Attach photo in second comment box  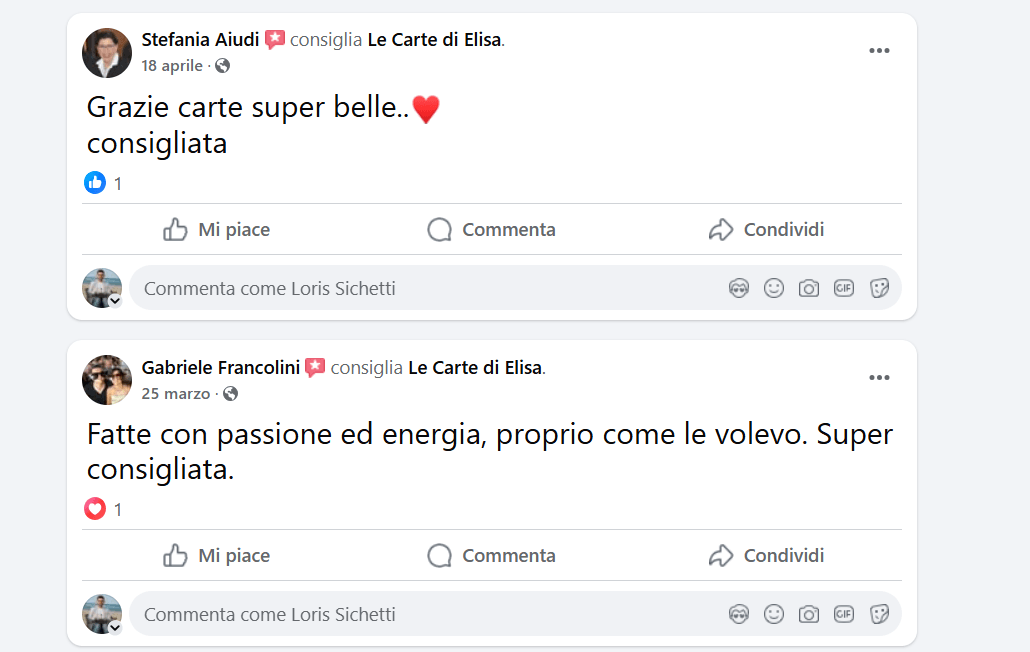coord(809,614)
